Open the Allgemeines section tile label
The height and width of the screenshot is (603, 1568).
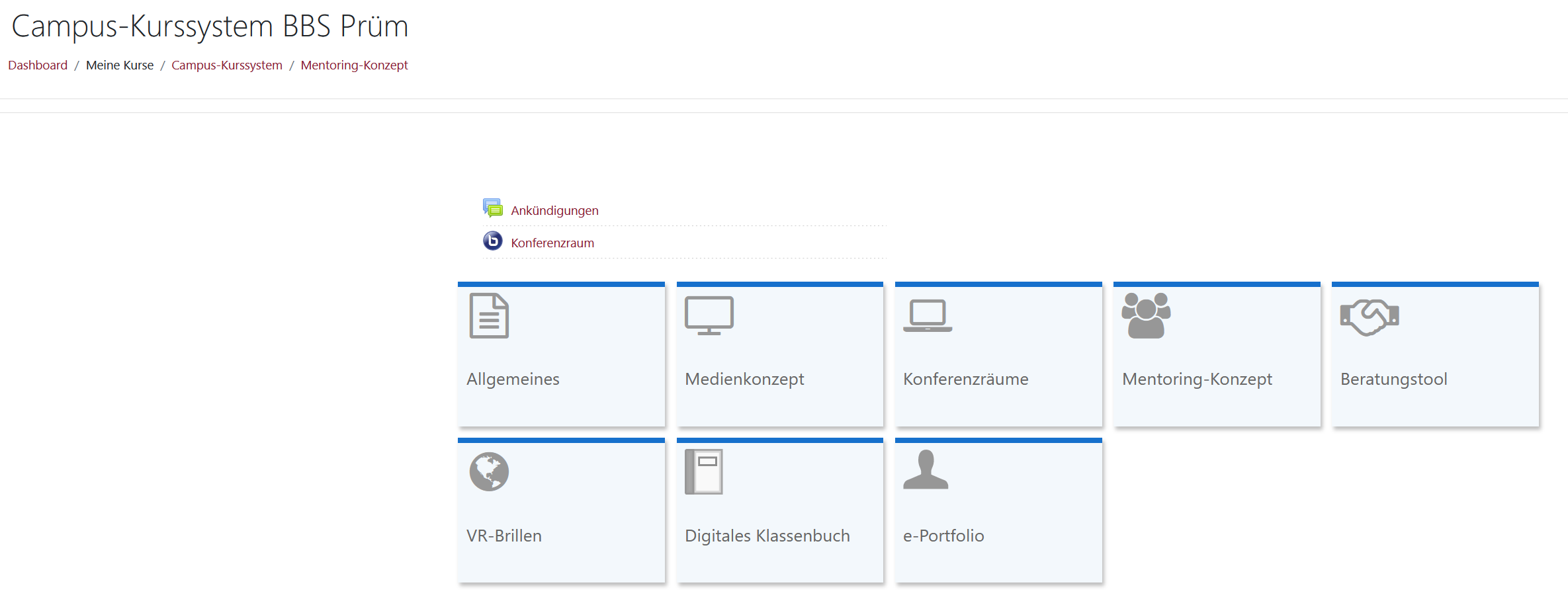click(x=513, y=380)
